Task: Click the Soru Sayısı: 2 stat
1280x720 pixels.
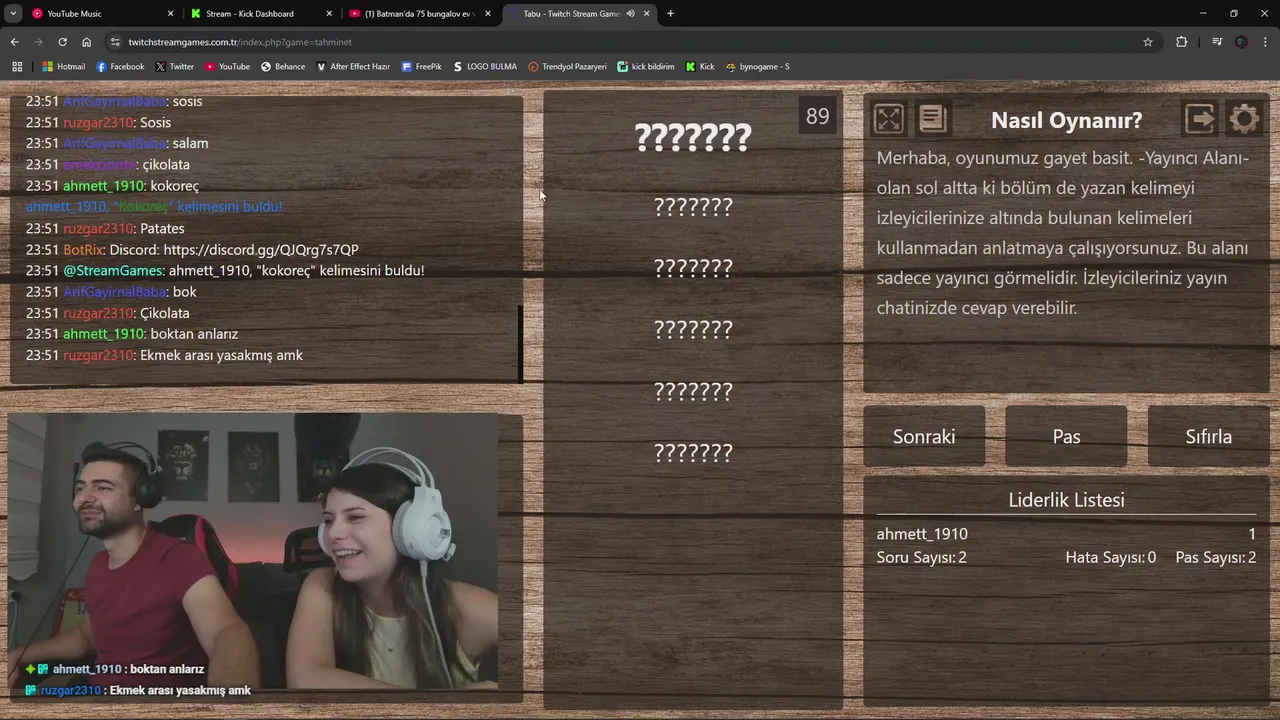Action: coord(921,557)
